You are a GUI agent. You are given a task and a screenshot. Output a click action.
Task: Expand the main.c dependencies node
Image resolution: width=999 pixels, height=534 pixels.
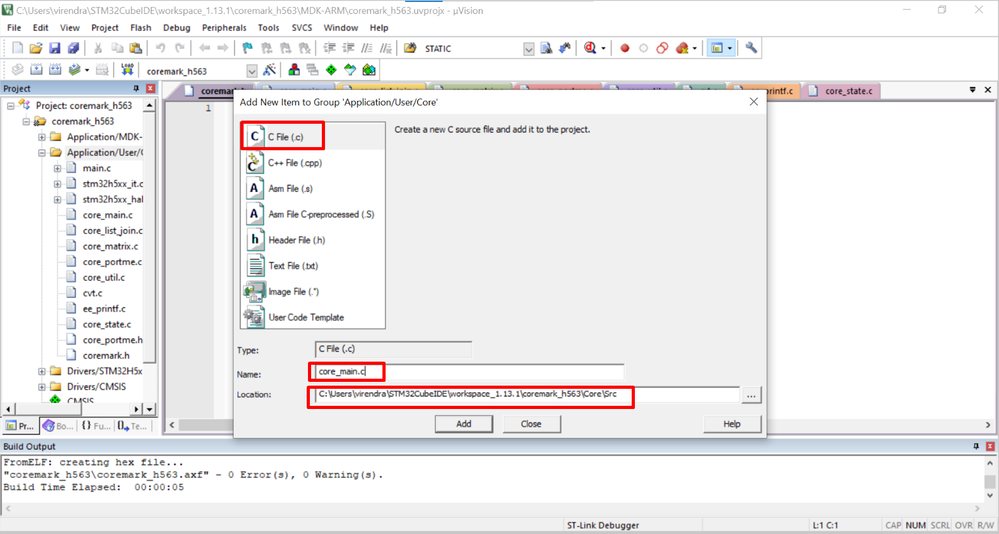pos(57,168)
